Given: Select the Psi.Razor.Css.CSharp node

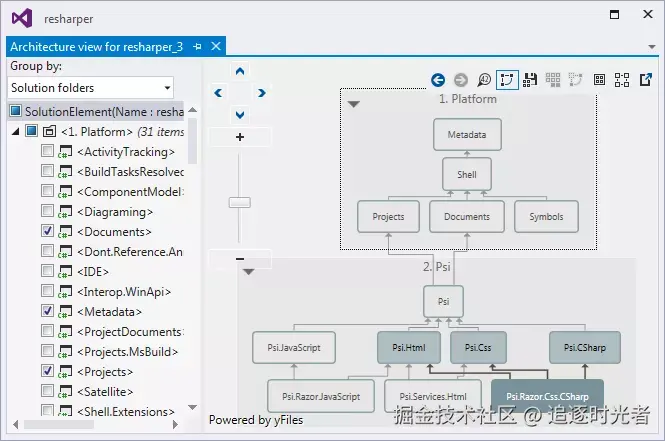Looking at the screenshot, I should click(547, 396).
